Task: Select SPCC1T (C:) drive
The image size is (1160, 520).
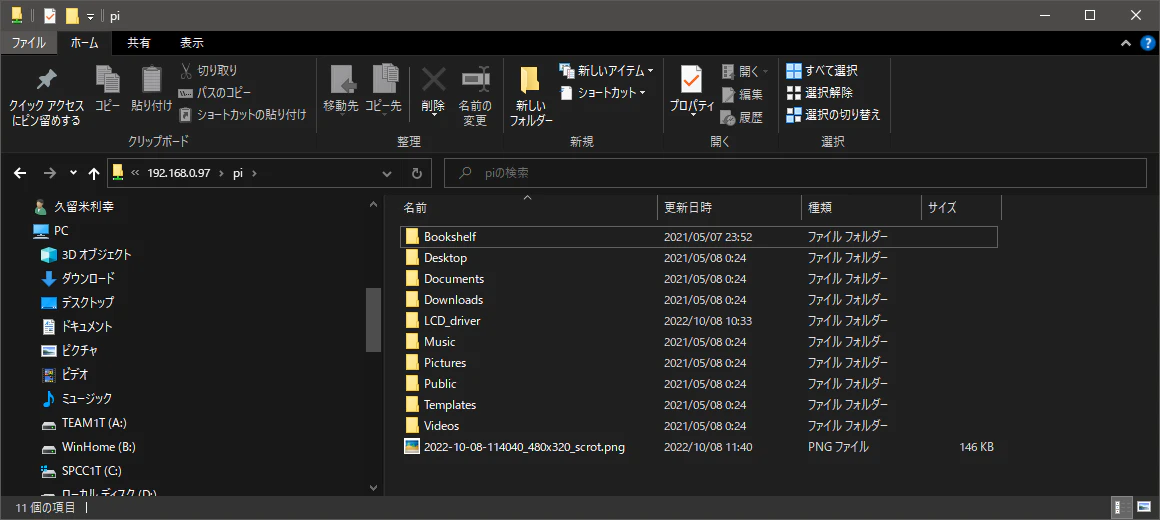Action: tap(81, 470)
